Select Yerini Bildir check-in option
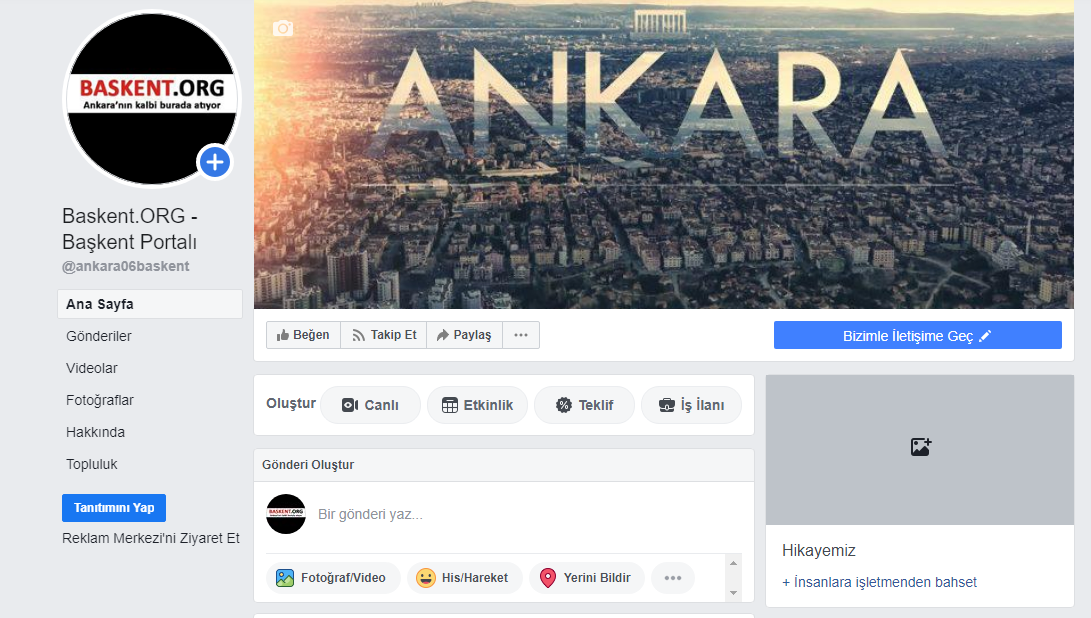The width and height of the screenshot is (1091, 618). [x=586, y=578]
